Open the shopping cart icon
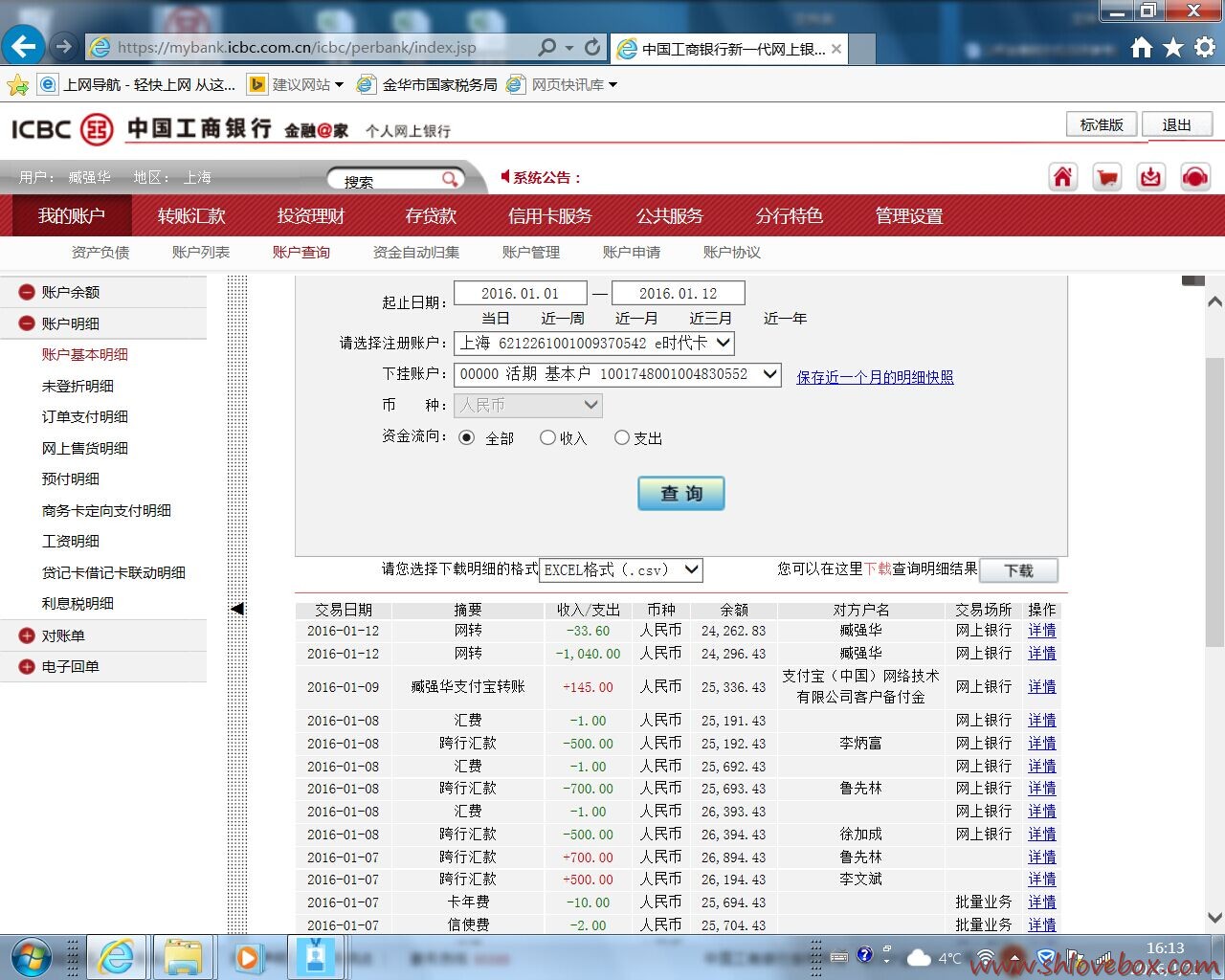Viewport: 1225px width, 980px height. (1107, 177)
